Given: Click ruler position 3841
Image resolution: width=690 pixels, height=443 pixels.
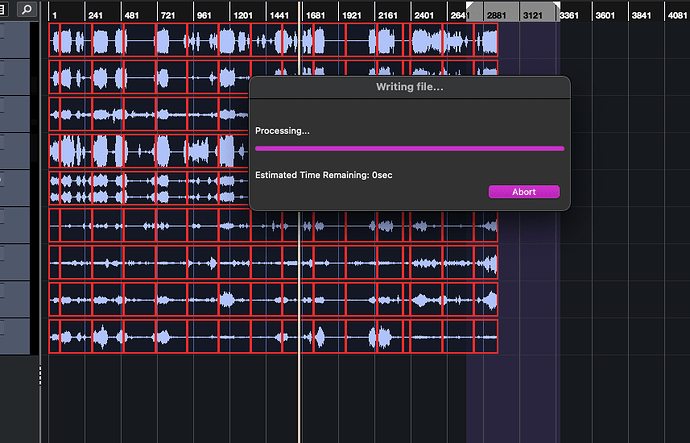Looking at the screenshot, I should click(641, 15).
